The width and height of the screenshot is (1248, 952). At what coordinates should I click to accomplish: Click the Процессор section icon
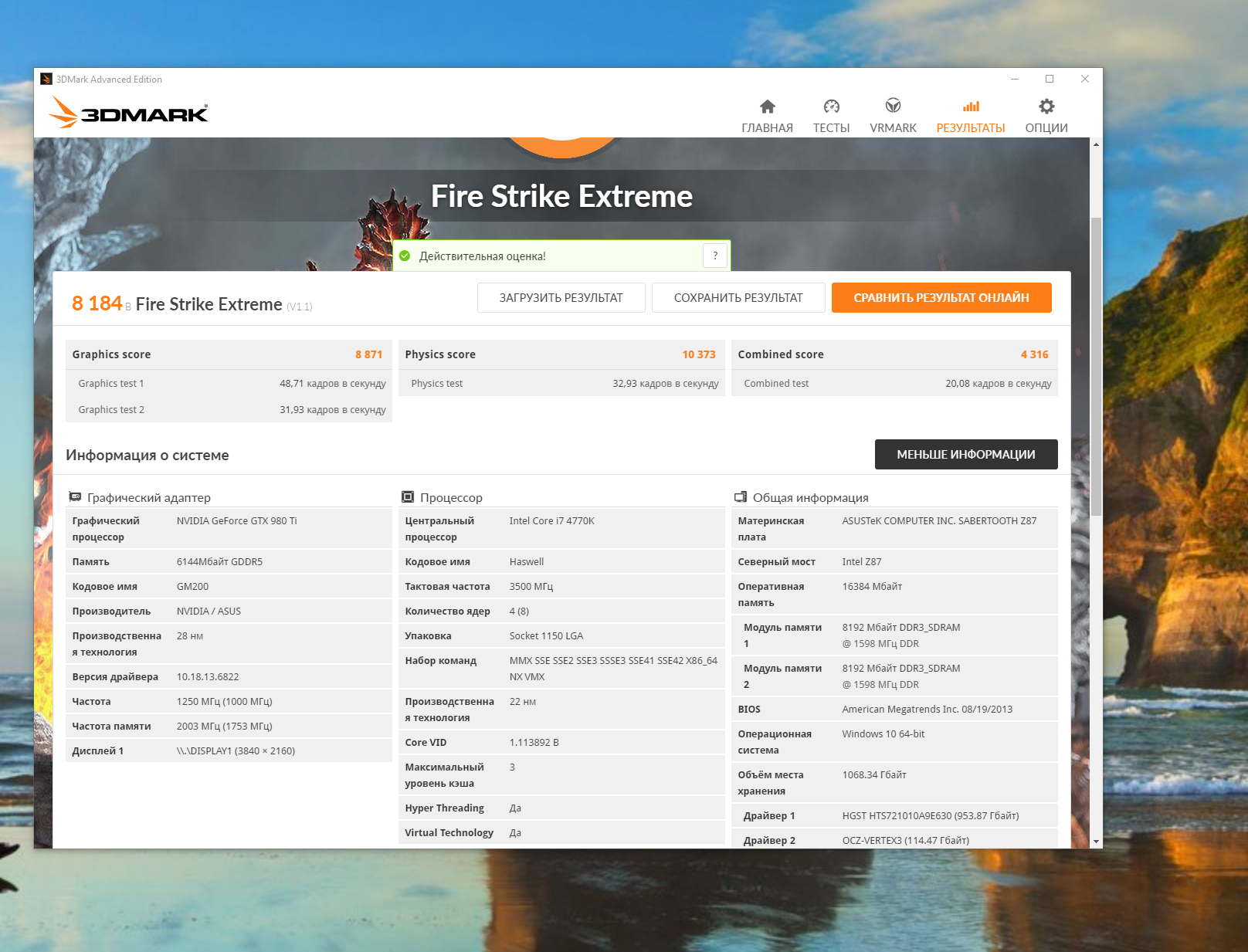(x=408, y=497)
